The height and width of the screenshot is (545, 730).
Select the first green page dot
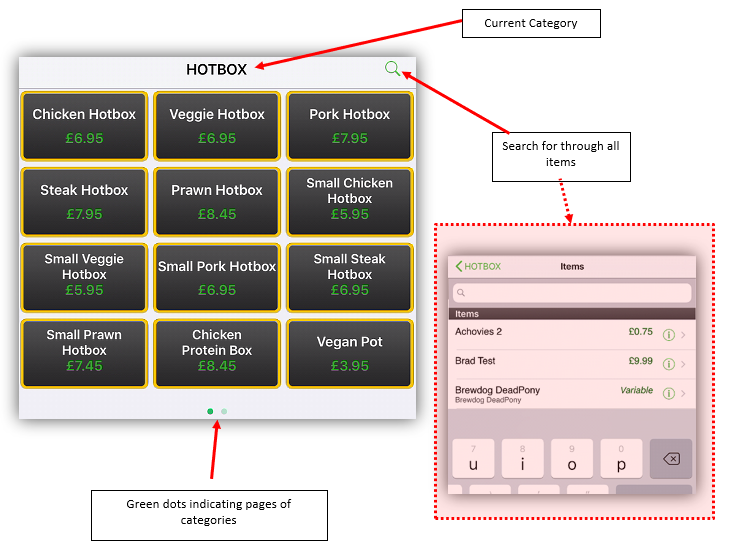tap(210, 411)
